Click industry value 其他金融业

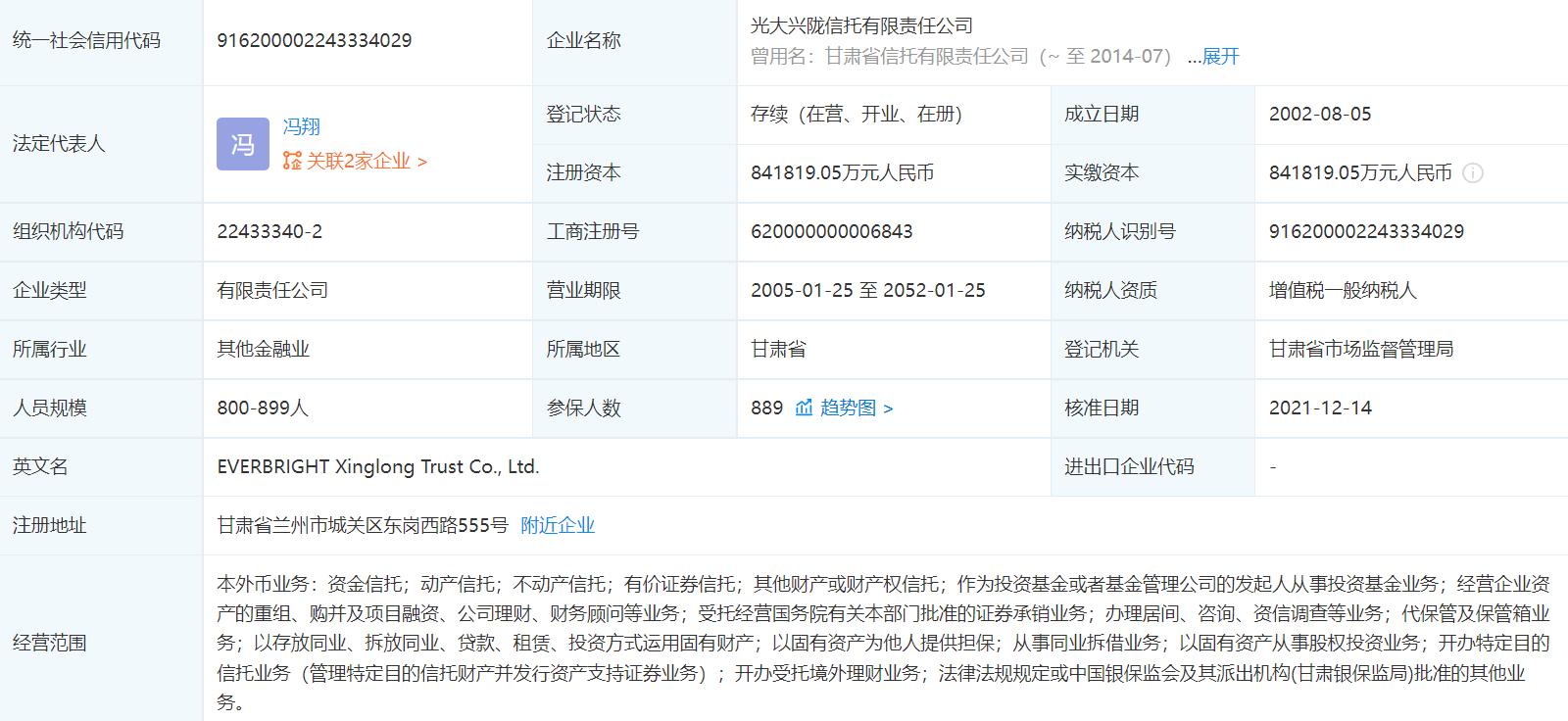point(263,349)
